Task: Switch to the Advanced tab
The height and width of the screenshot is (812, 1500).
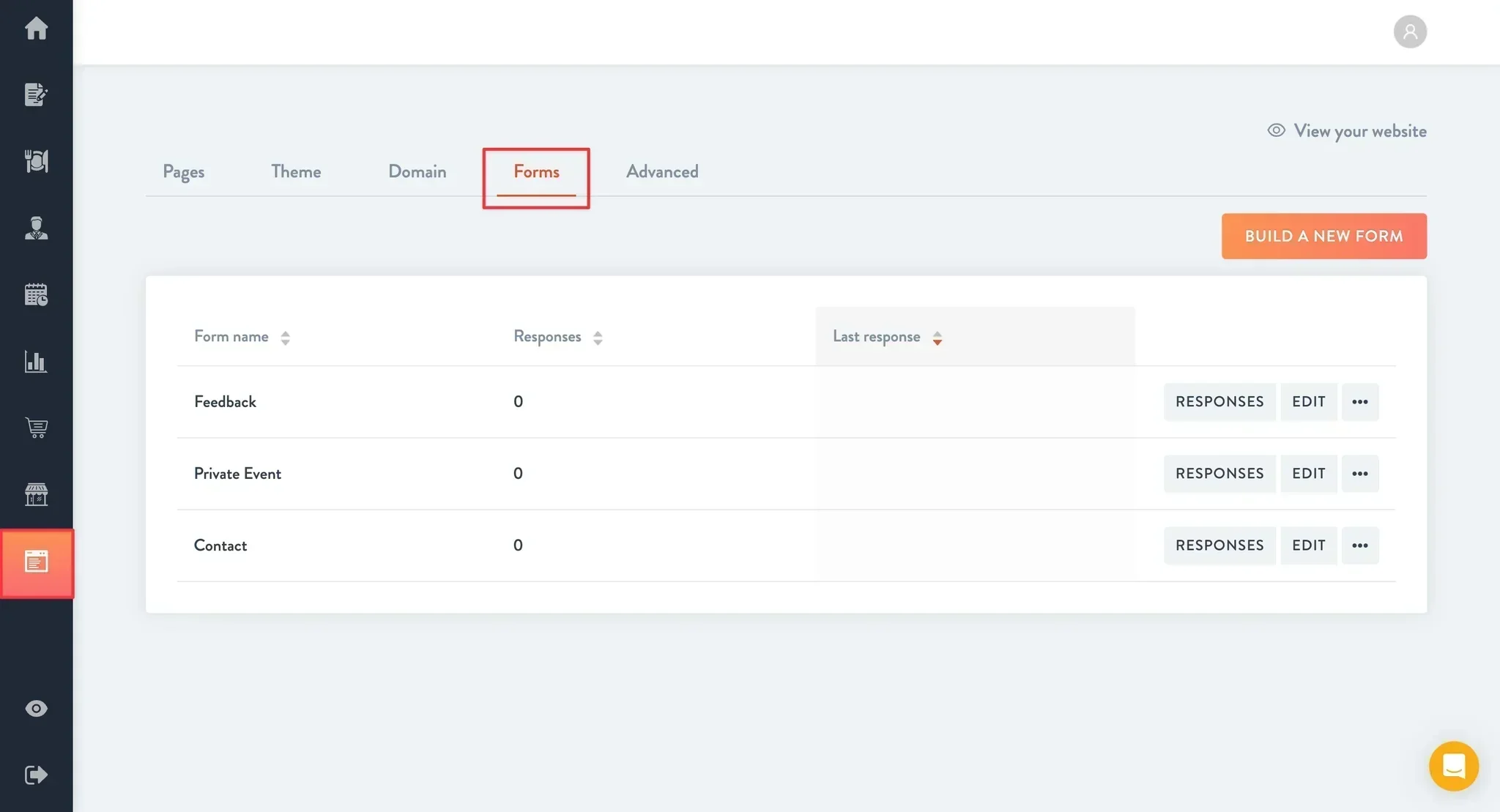Action: pos(662,171)
